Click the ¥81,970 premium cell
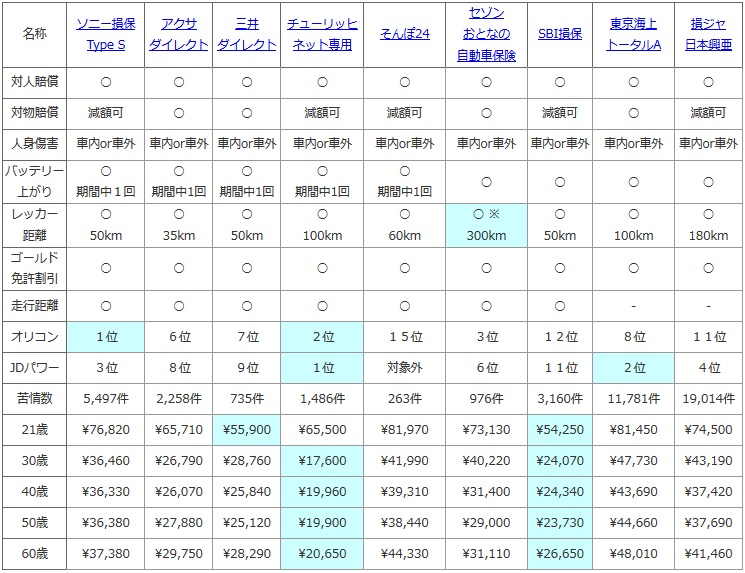The image size is (745, 573). (x=405, y=430)
